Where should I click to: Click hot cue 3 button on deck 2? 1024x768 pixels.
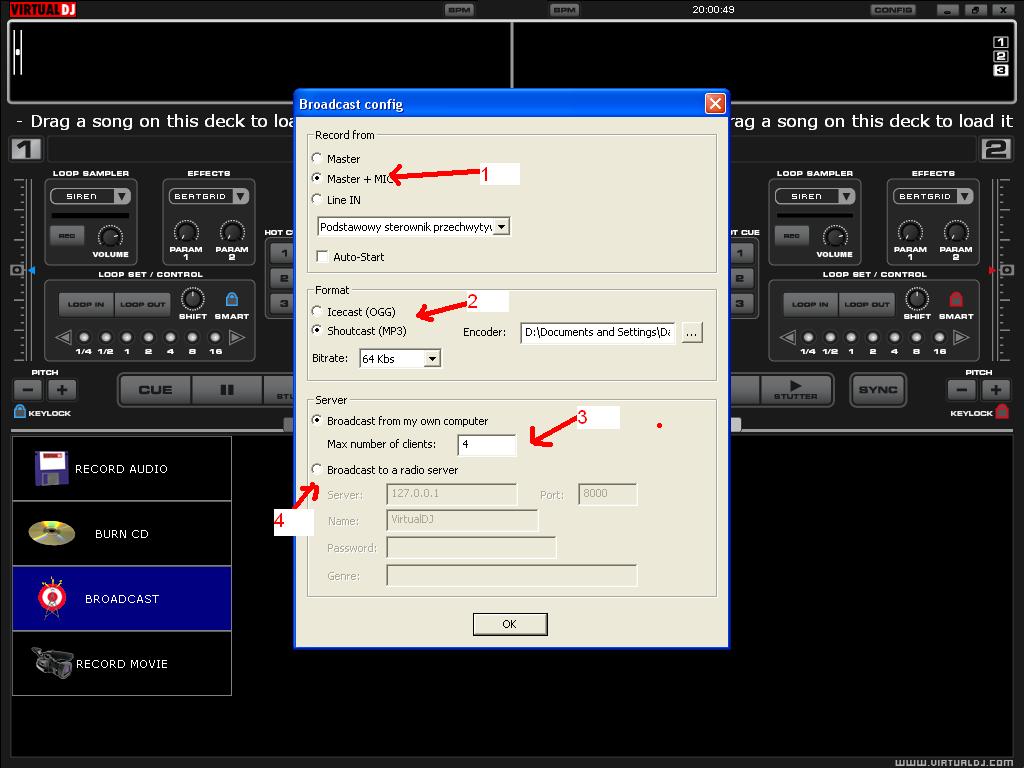[x=741, y=303]
